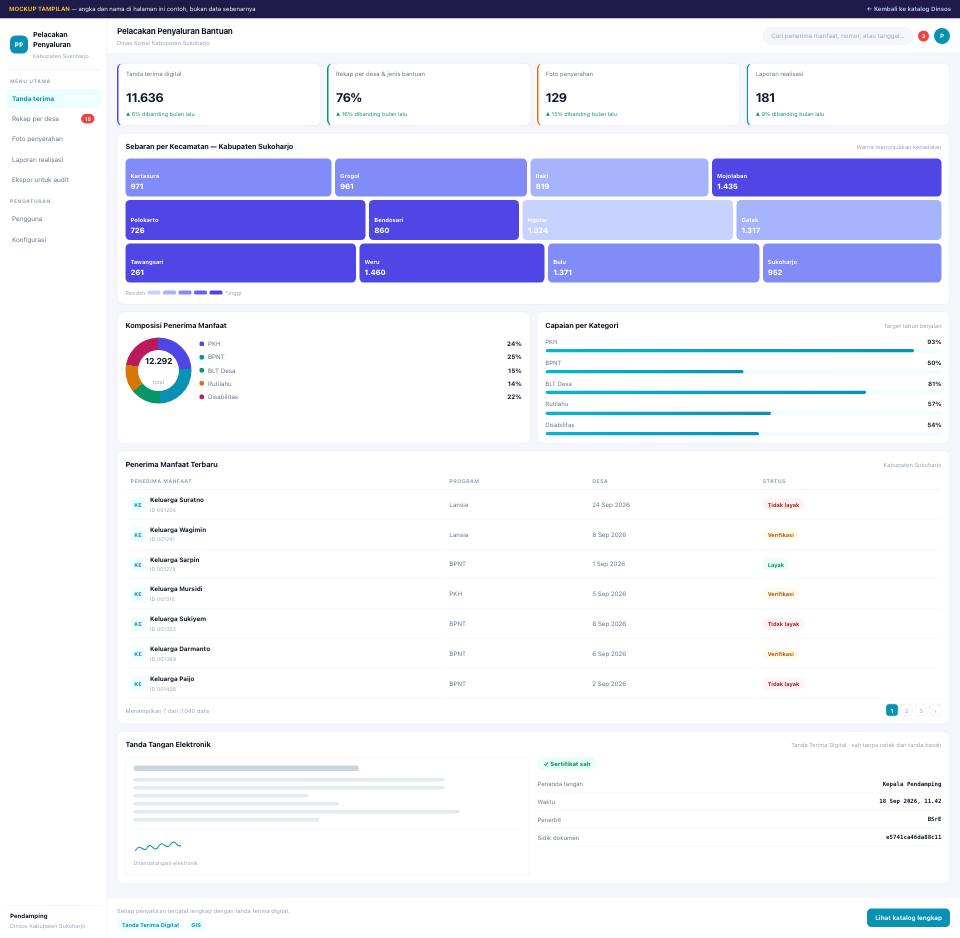Go to pagination page 2
The height and width of the screenshot is (938, 960).
tap(906, 711)
